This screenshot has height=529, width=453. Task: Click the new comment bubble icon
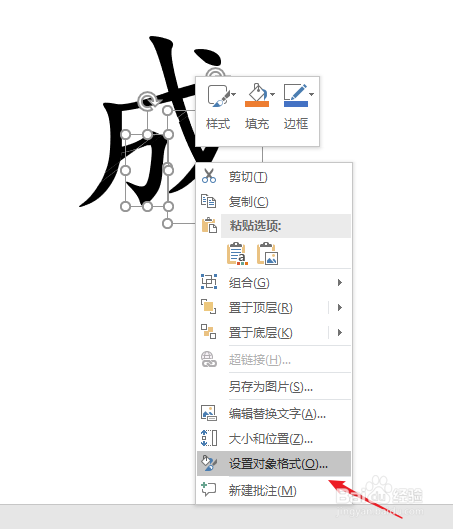pyautogui.click(x=209, y=489)
